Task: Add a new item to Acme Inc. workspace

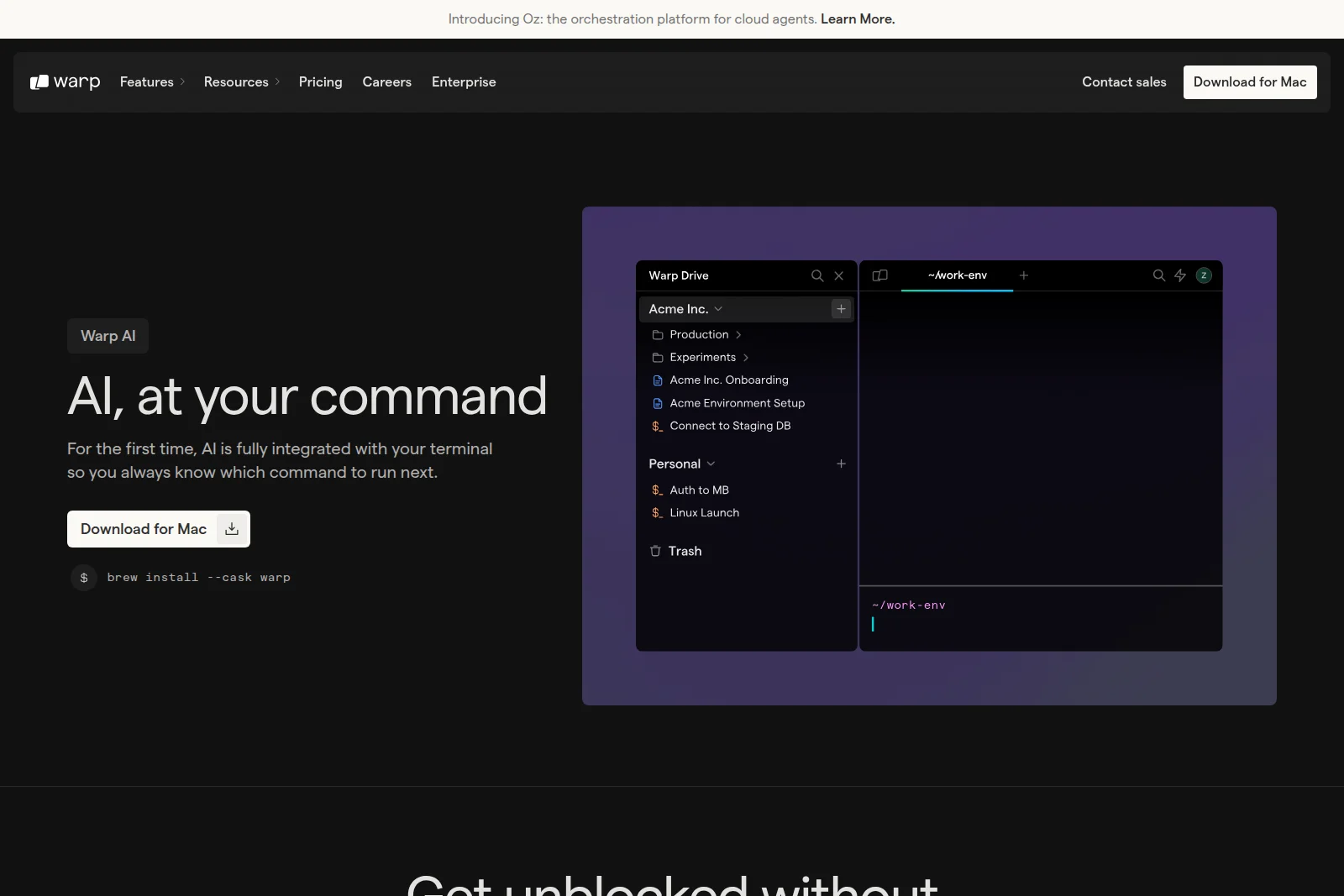Action: (x=841, y=309)
